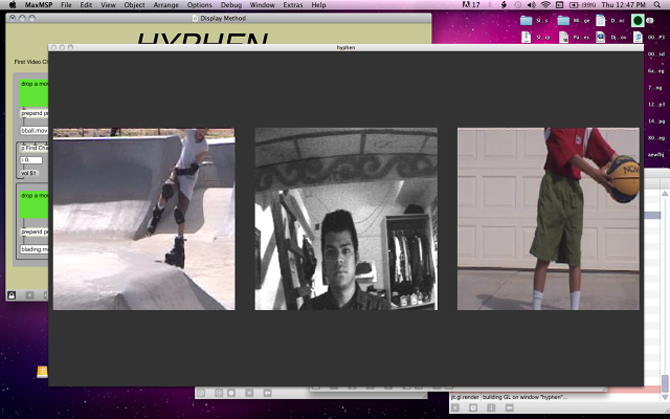Open the Options menu
Screen dimensions: 670x419
pyautogui.click(x=200, y=5)
